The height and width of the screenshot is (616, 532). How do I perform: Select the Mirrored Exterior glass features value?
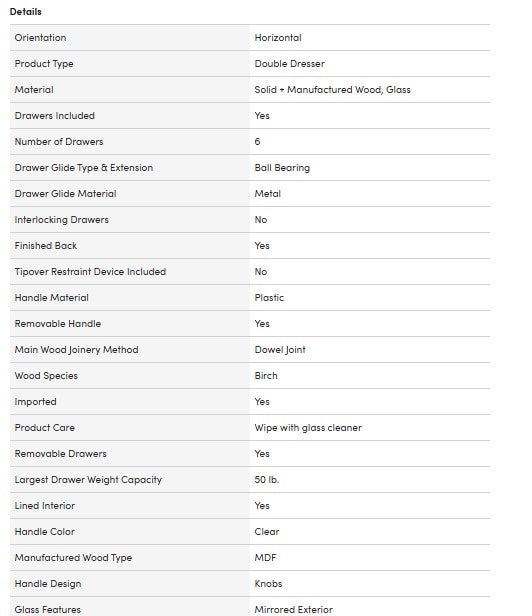(x=294, y=610)
